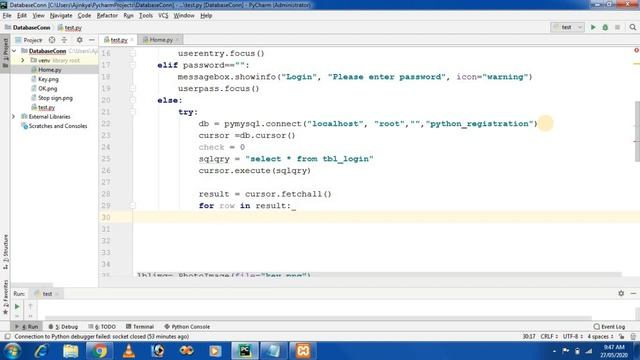Hide the Run panel with minimize icon
Screen dimensions: 640x360
[633, 293]
